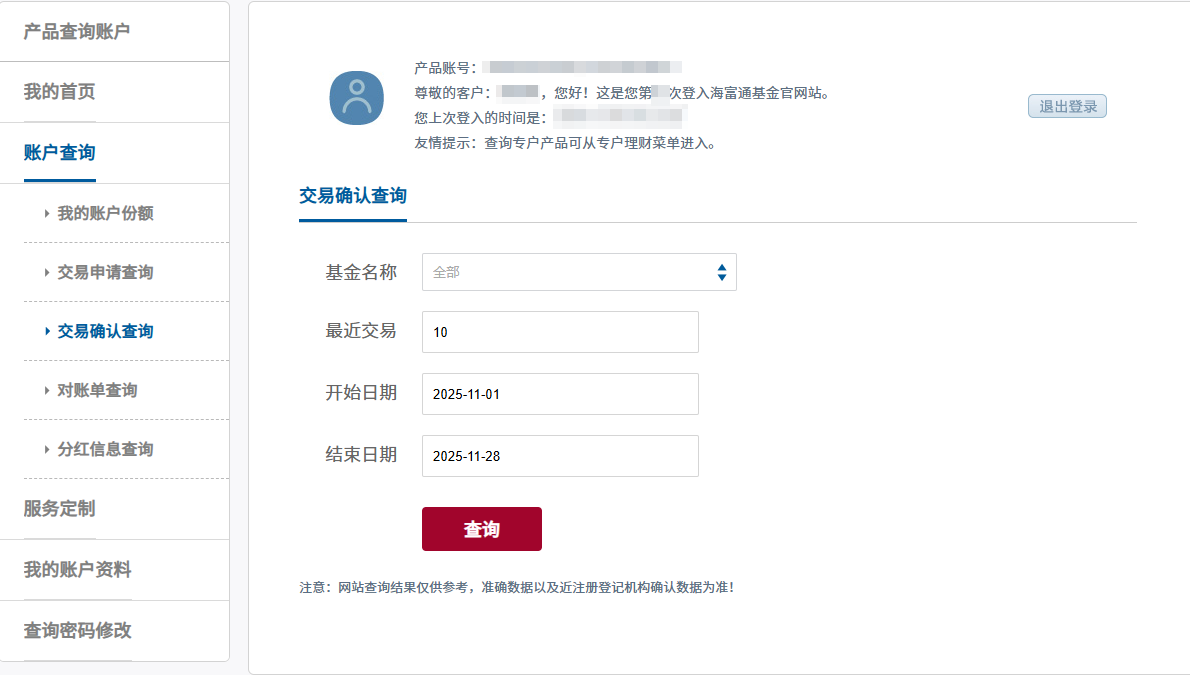This screenshot has height=675, width=1190.
Task: Click the user avatar icon
Action: pos(357,99)
